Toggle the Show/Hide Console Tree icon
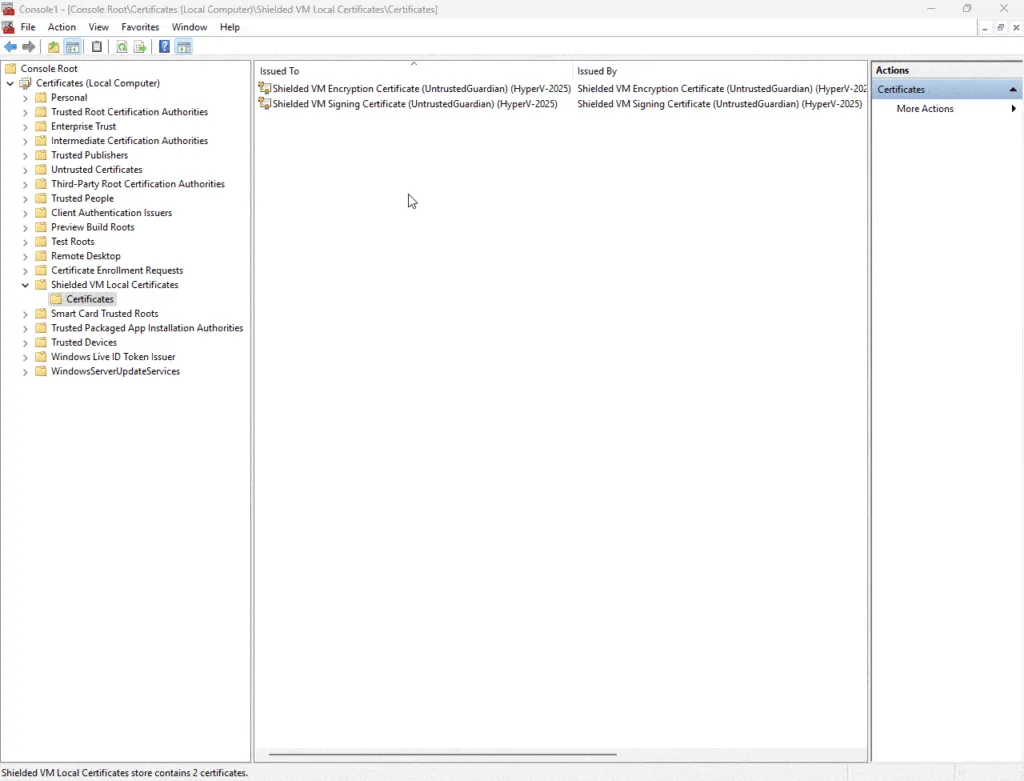The image size is (1024, 781). coord(73,46)
